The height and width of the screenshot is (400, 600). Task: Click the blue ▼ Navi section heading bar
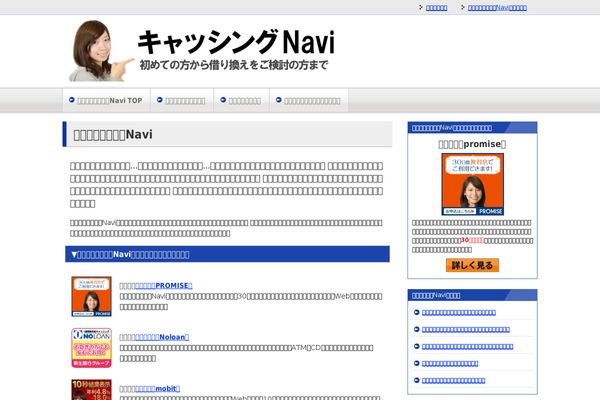click(x=227, y=254)
